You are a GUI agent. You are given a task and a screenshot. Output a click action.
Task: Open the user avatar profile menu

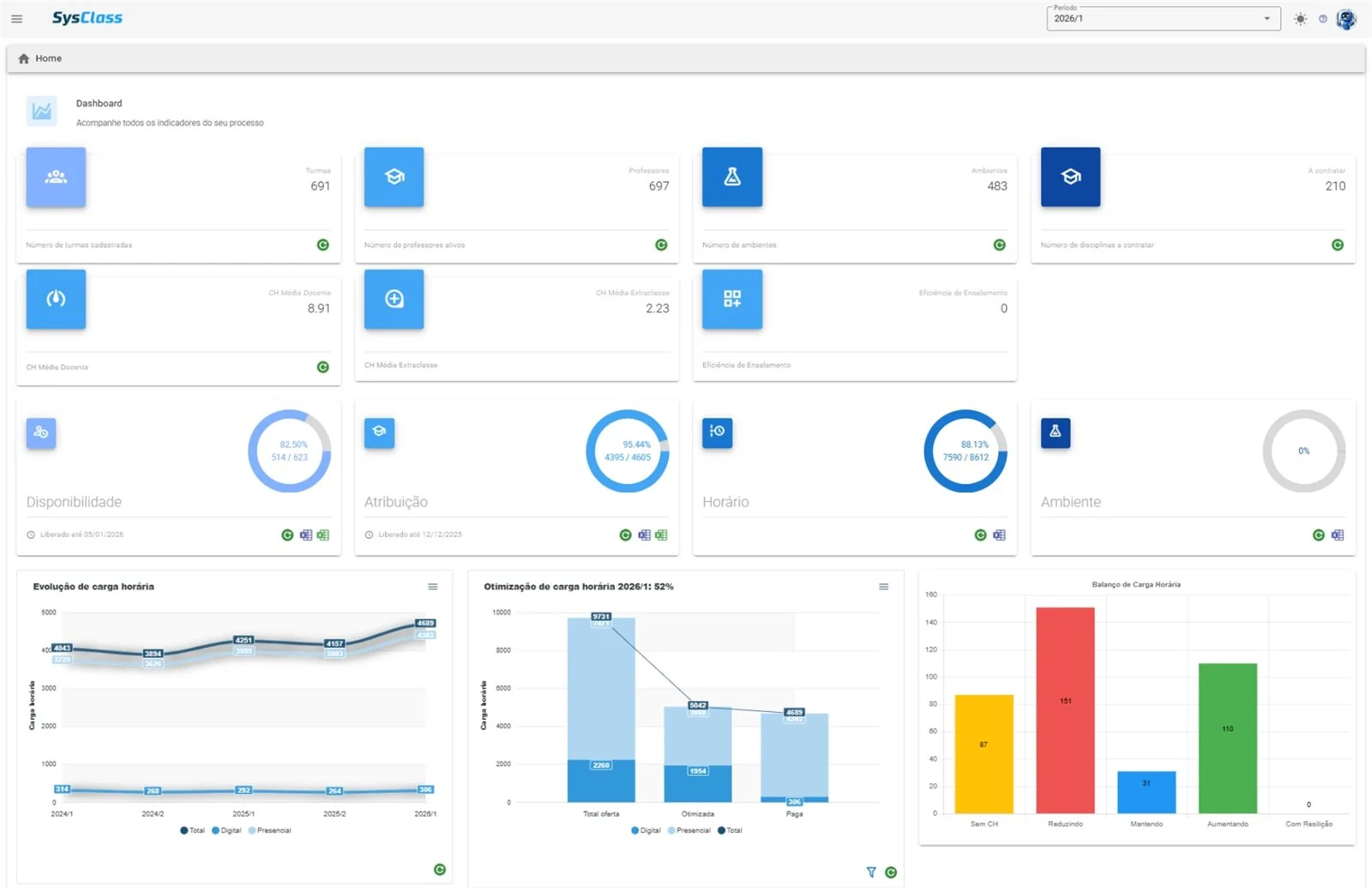1346,19
